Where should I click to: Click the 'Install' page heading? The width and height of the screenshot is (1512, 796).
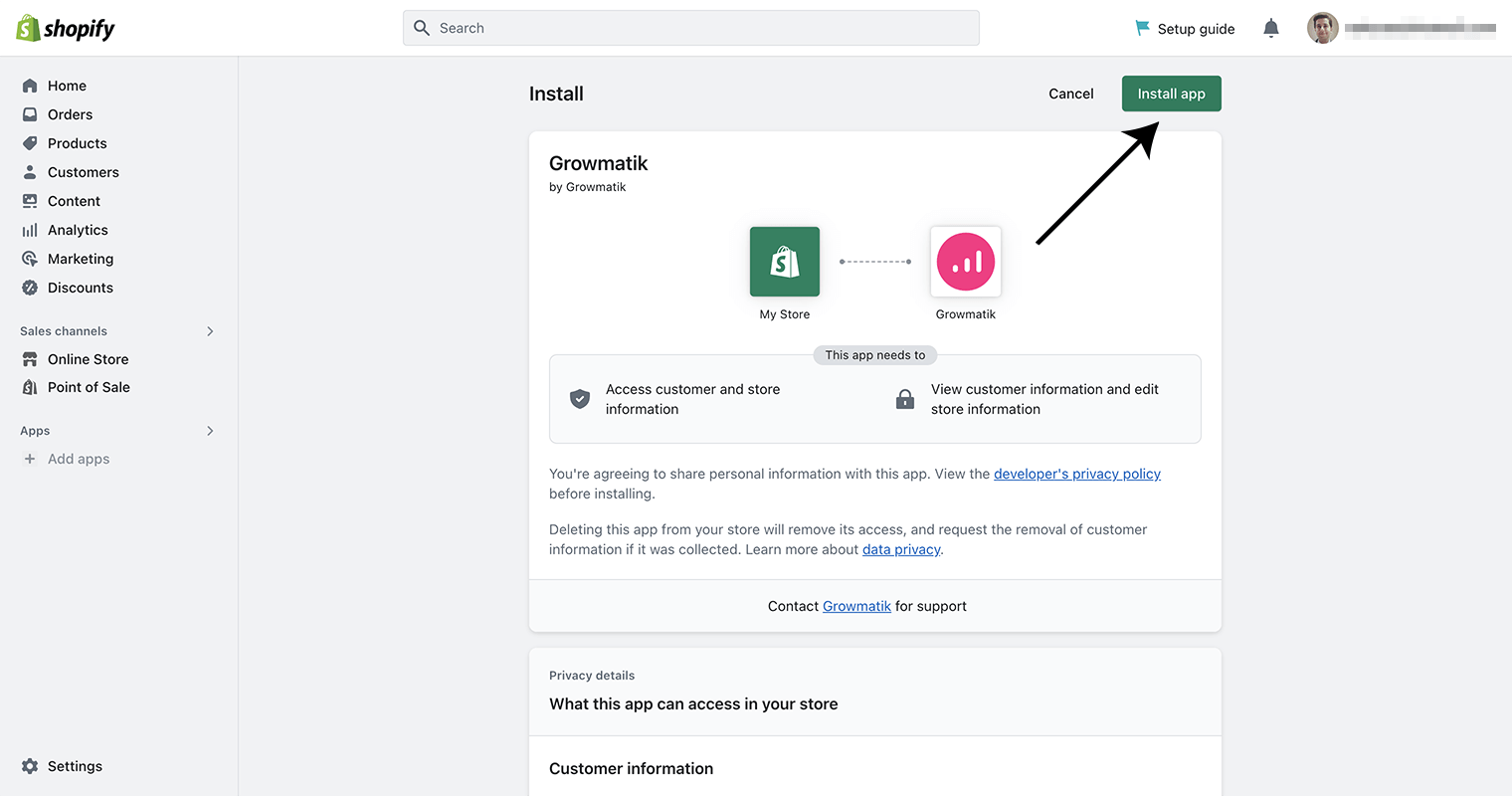point(556,94)
